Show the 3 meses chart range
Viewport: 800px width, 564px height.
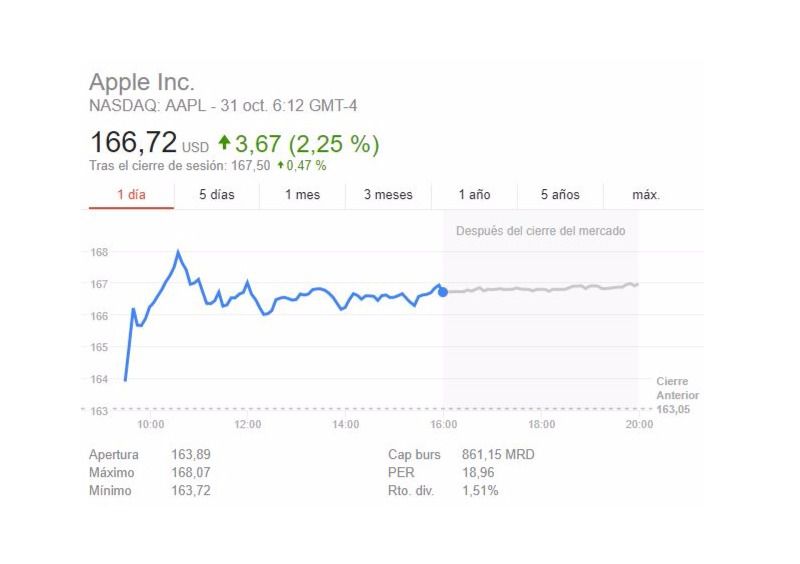388,195
